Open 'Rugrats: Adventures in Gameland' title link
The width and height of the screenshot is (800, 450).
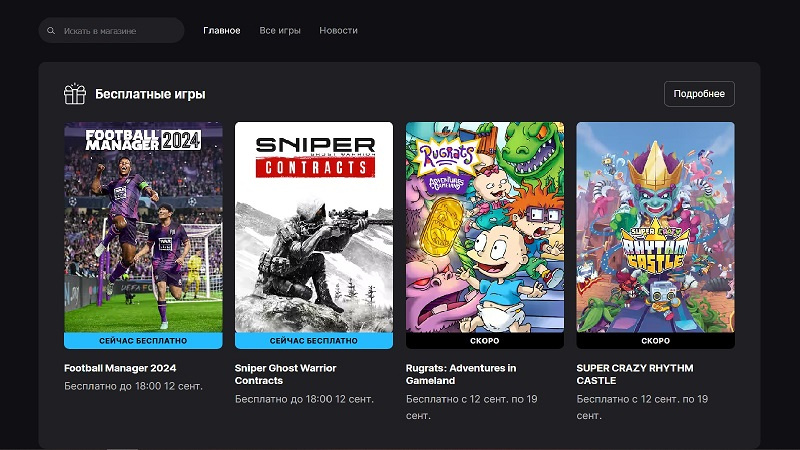(461, 374)
